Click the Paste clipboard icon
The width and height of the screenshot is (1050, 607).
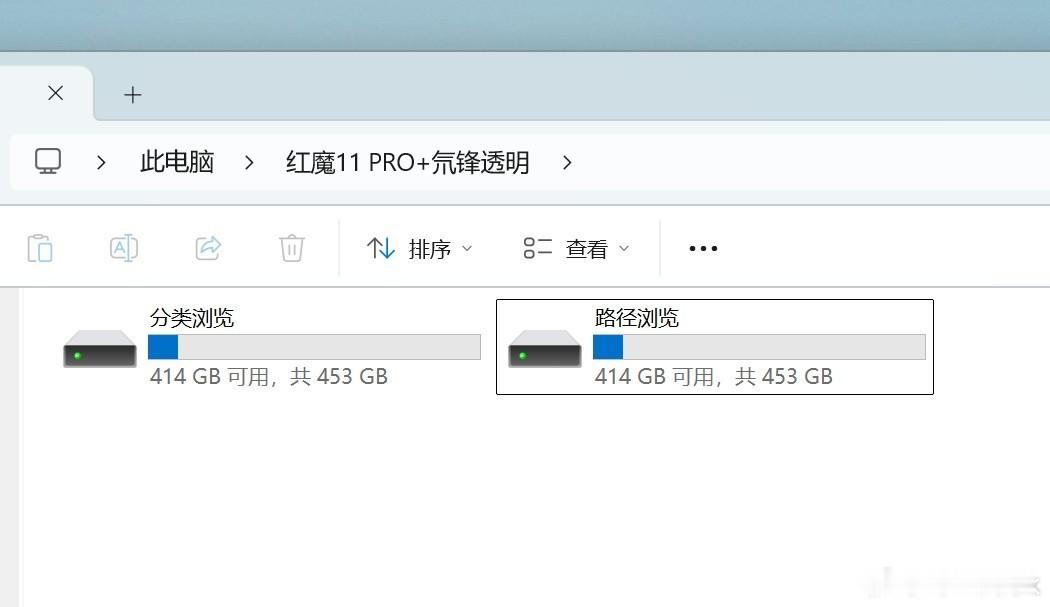pyautogui.click(x=40, y=249)
